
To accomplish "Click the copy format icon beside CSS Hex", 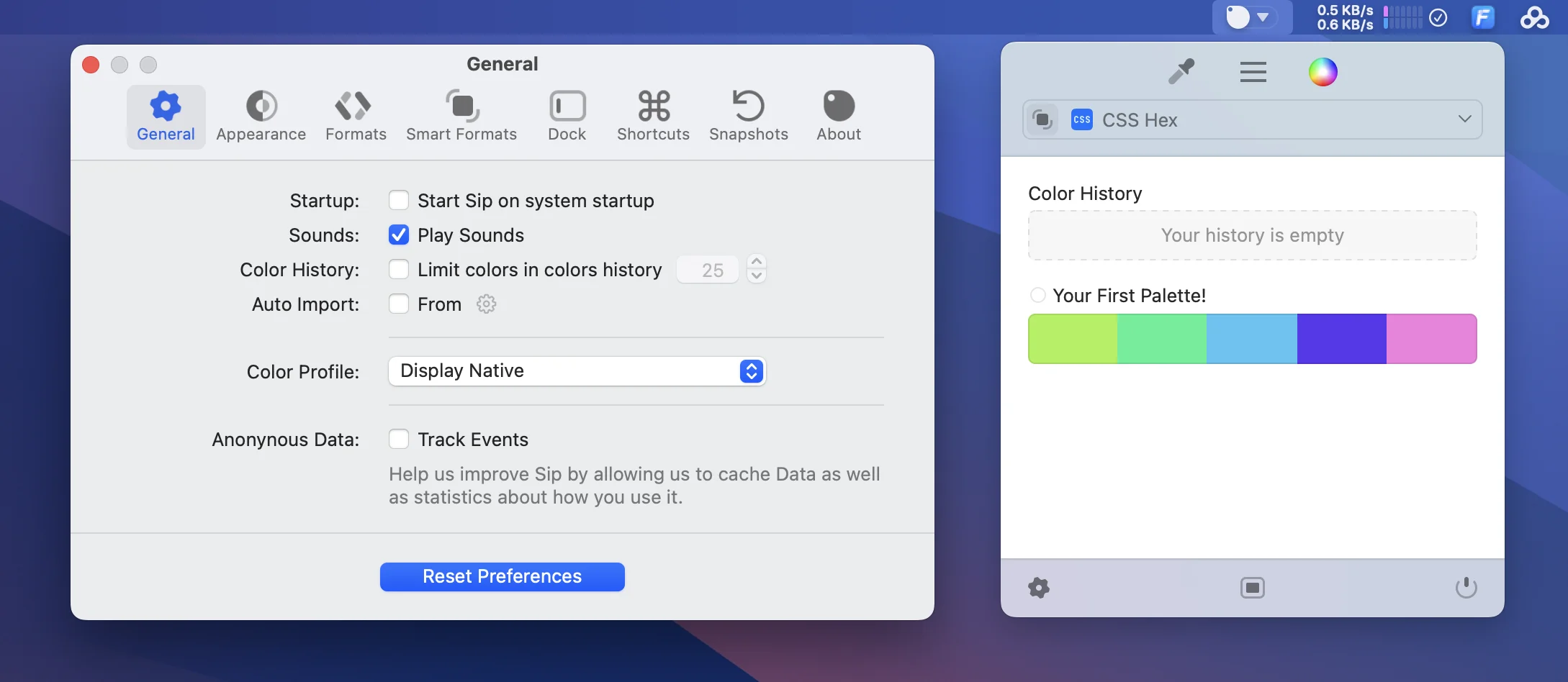I will [1042, 119].
